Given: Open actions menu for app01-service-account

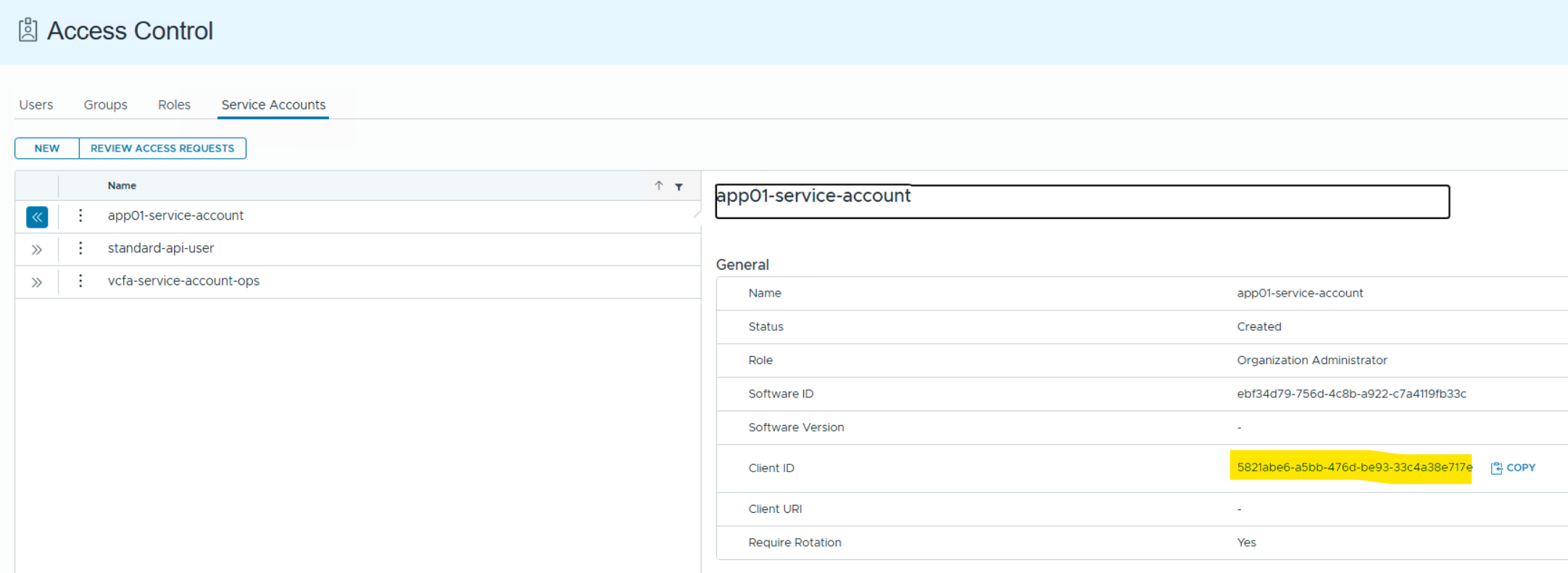Looking at the screenshot, I should tap(80, 215).
